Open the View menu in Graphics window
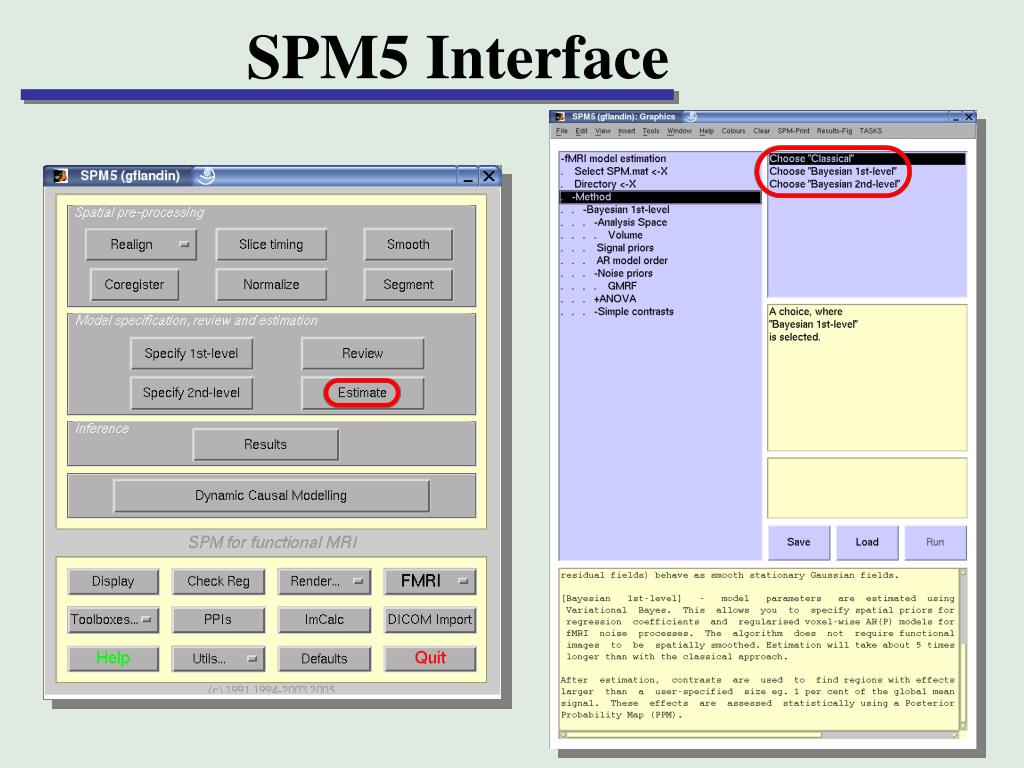Image resolution: width=1024 pixels, height=768 pixels. 603,131
